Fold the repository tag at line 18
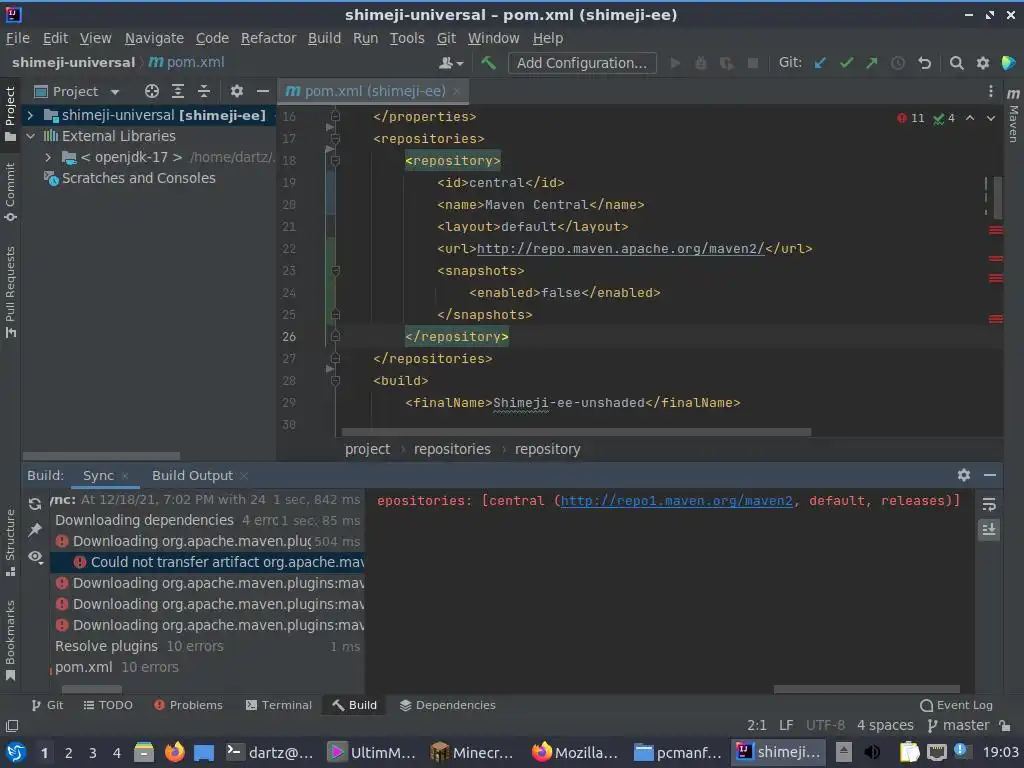Image resolution: width=1024 pixels, height=768 pixels. tap(335, 161)
